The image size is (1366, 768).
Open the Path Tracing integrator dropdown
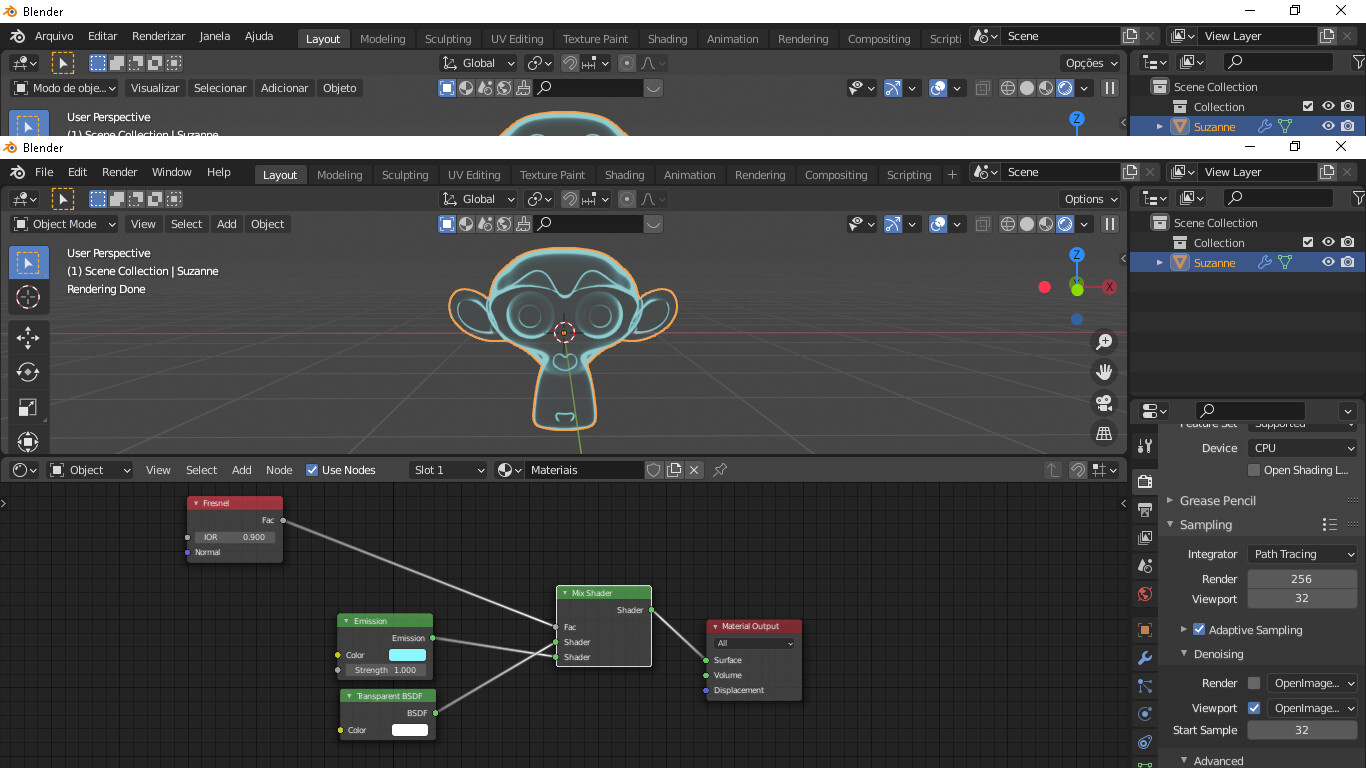coord(1302,554)
